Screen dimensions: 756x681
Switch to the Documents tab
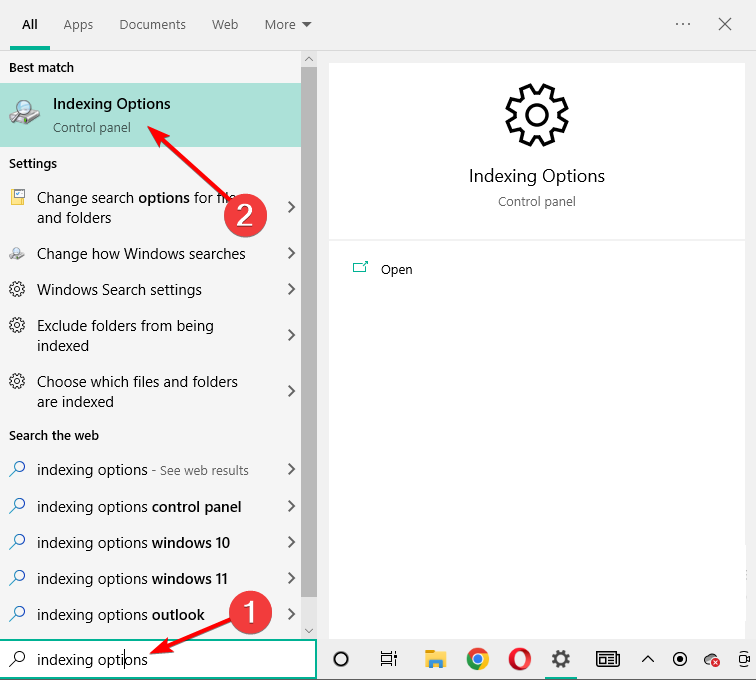152,25
